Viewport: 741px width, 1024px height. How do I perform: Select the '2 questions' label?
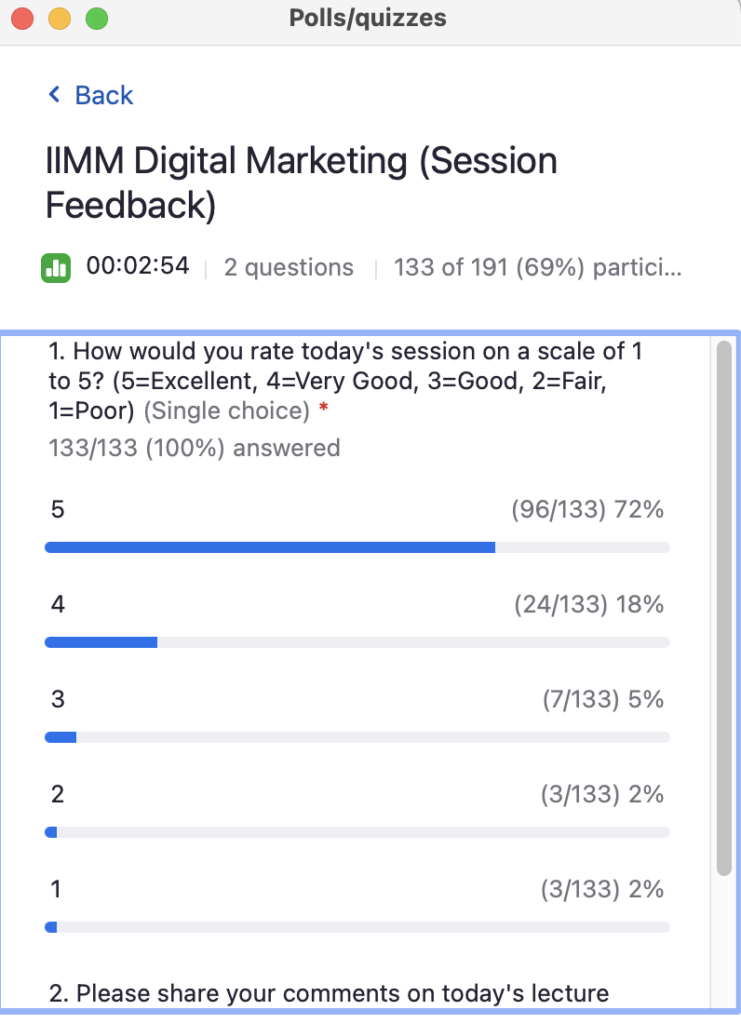tap(289, 268)
